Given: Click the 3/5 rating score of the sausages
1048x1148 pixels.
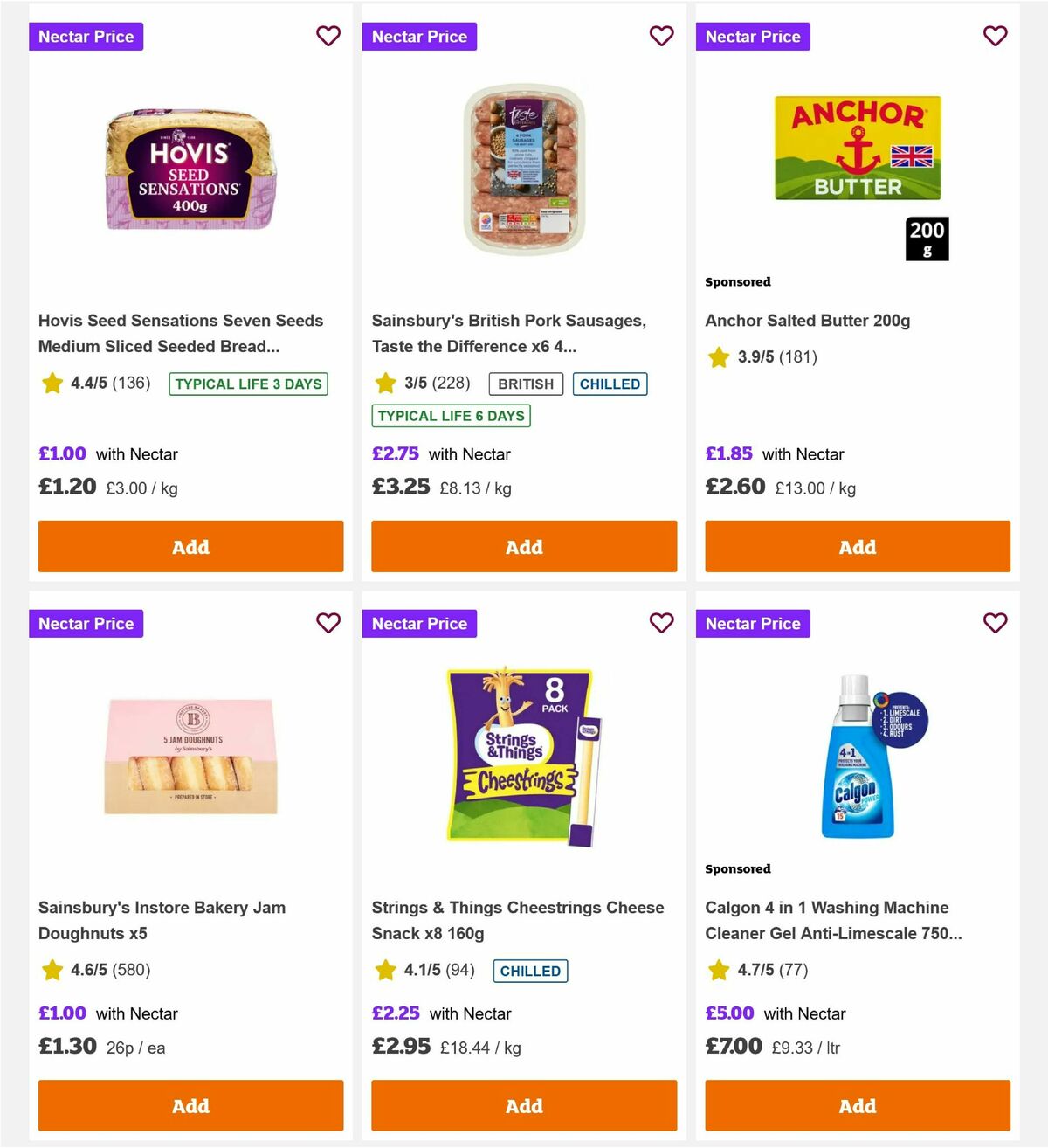Looking at the screenshot, I should [x=420, y=383].
